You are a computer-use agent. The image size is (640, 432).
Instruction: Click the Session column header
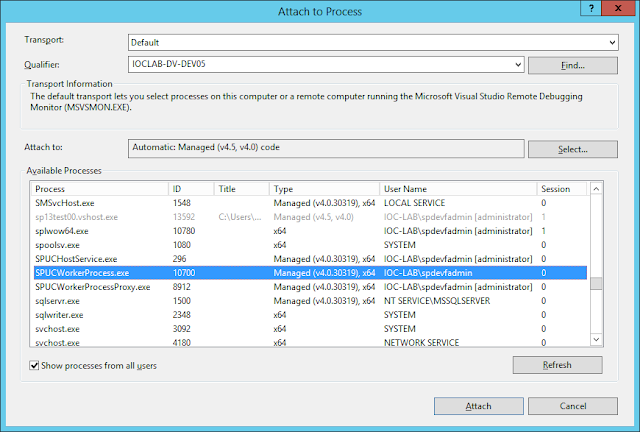pyautogui.click(x=560, y=188)
